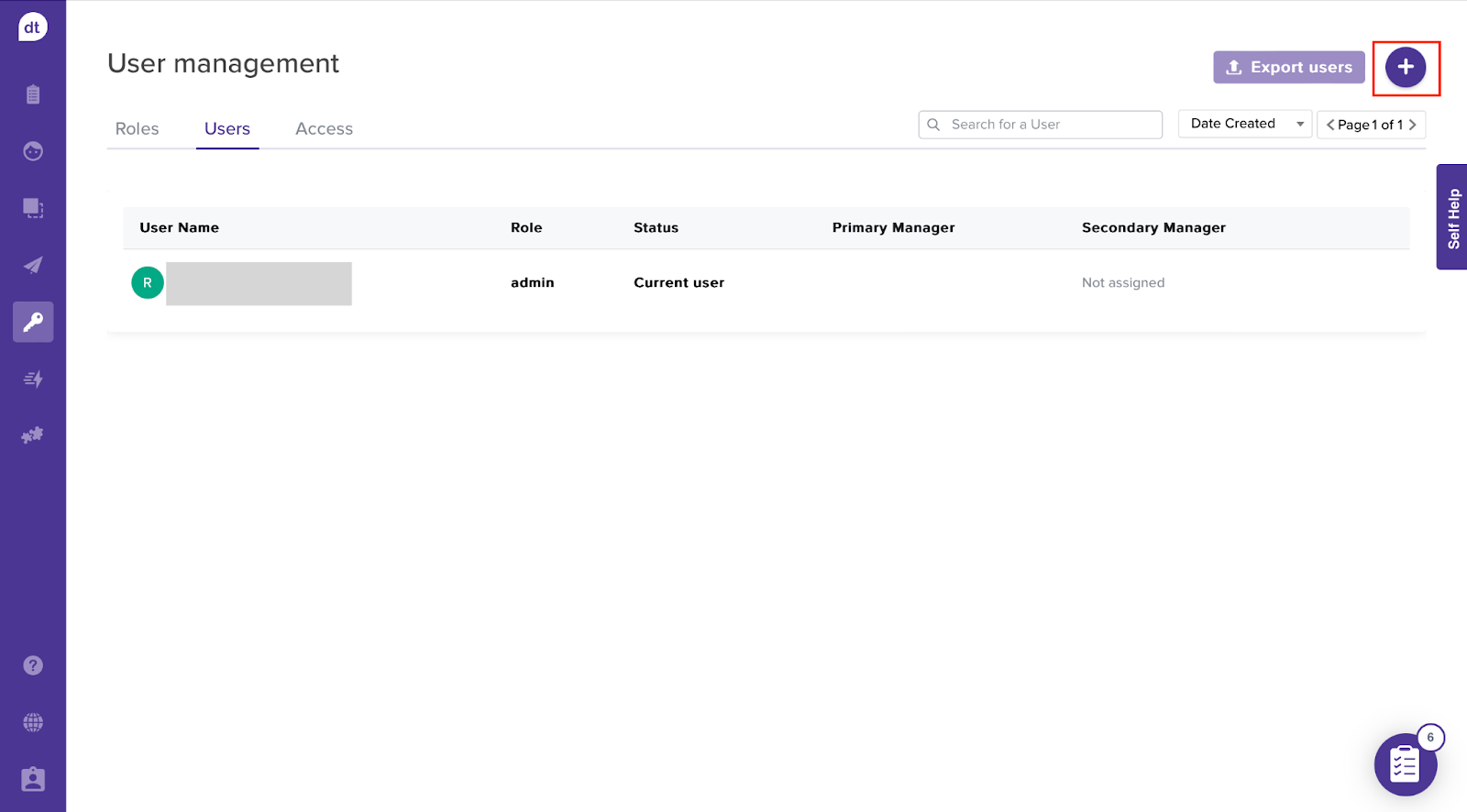Go to previous page with left chevron
Viewport: 1467px width, 812px height.
click(1329, 125)
